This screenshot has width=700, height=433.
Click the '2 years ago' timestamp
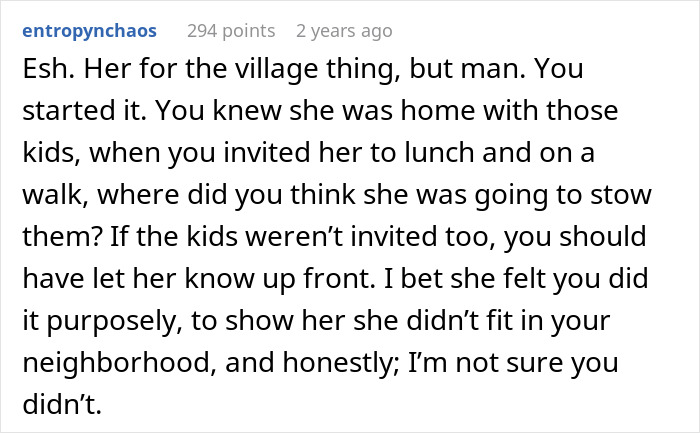pyautogui.click(x=344, y=31)
